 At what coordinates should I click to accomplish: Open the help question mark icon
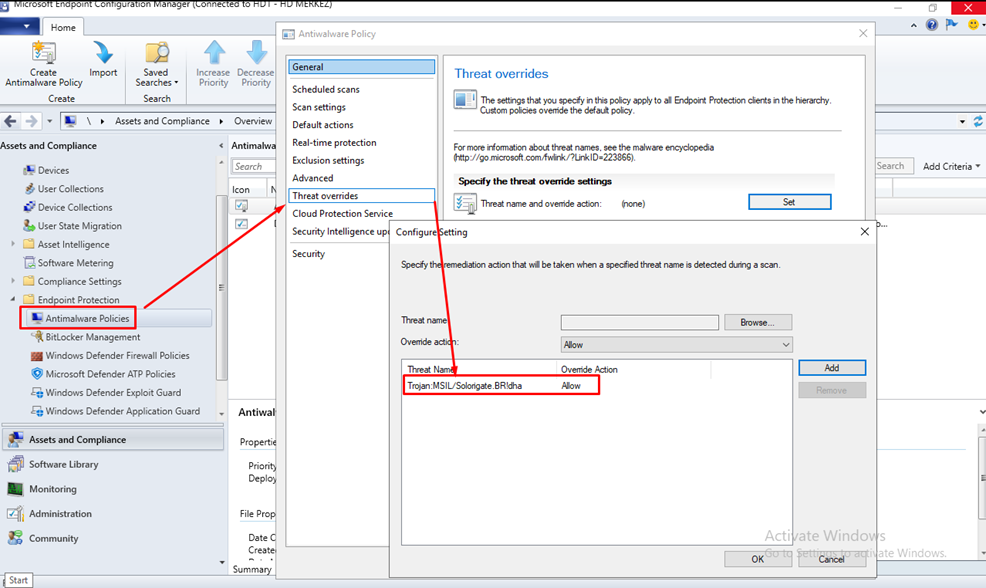[932, 25]
